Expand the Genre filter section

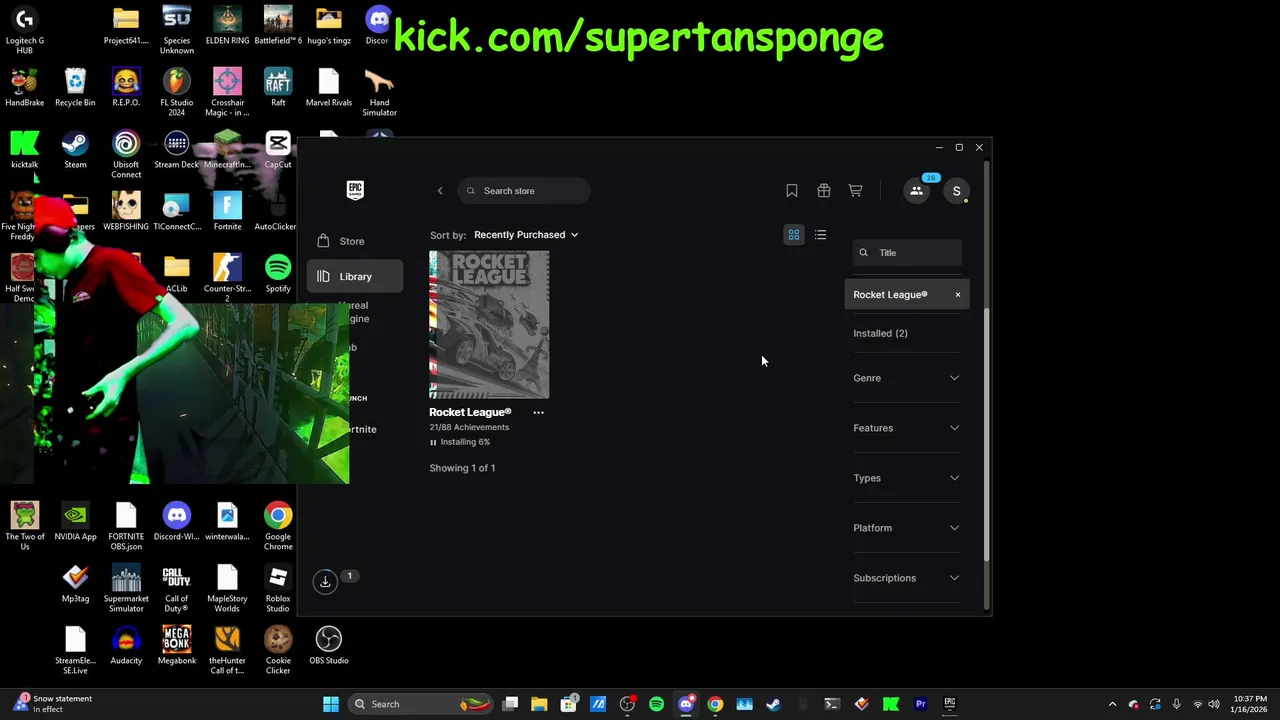click(x=906, y=378)
